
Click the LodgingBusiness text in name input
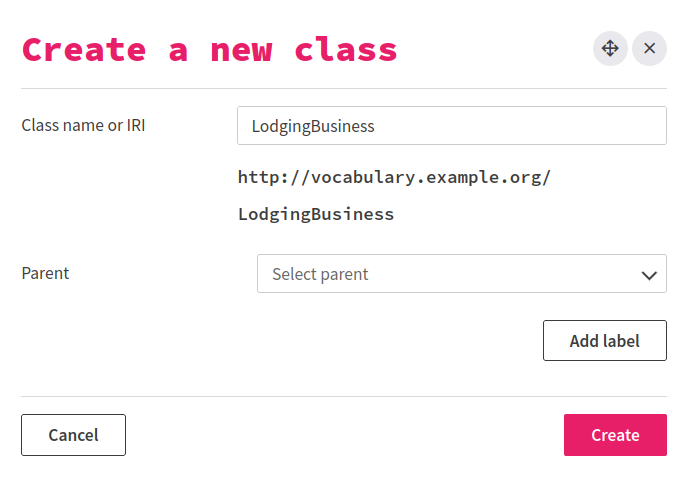pos(313,126)
